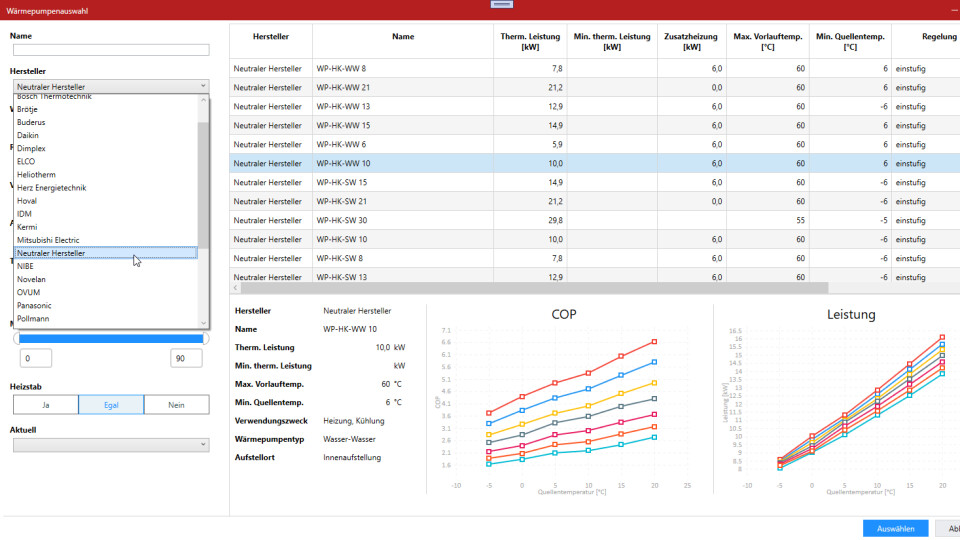Click the docking handle icon at top center
The width and height of the screenshot is (960, 540).
point(500,4)
